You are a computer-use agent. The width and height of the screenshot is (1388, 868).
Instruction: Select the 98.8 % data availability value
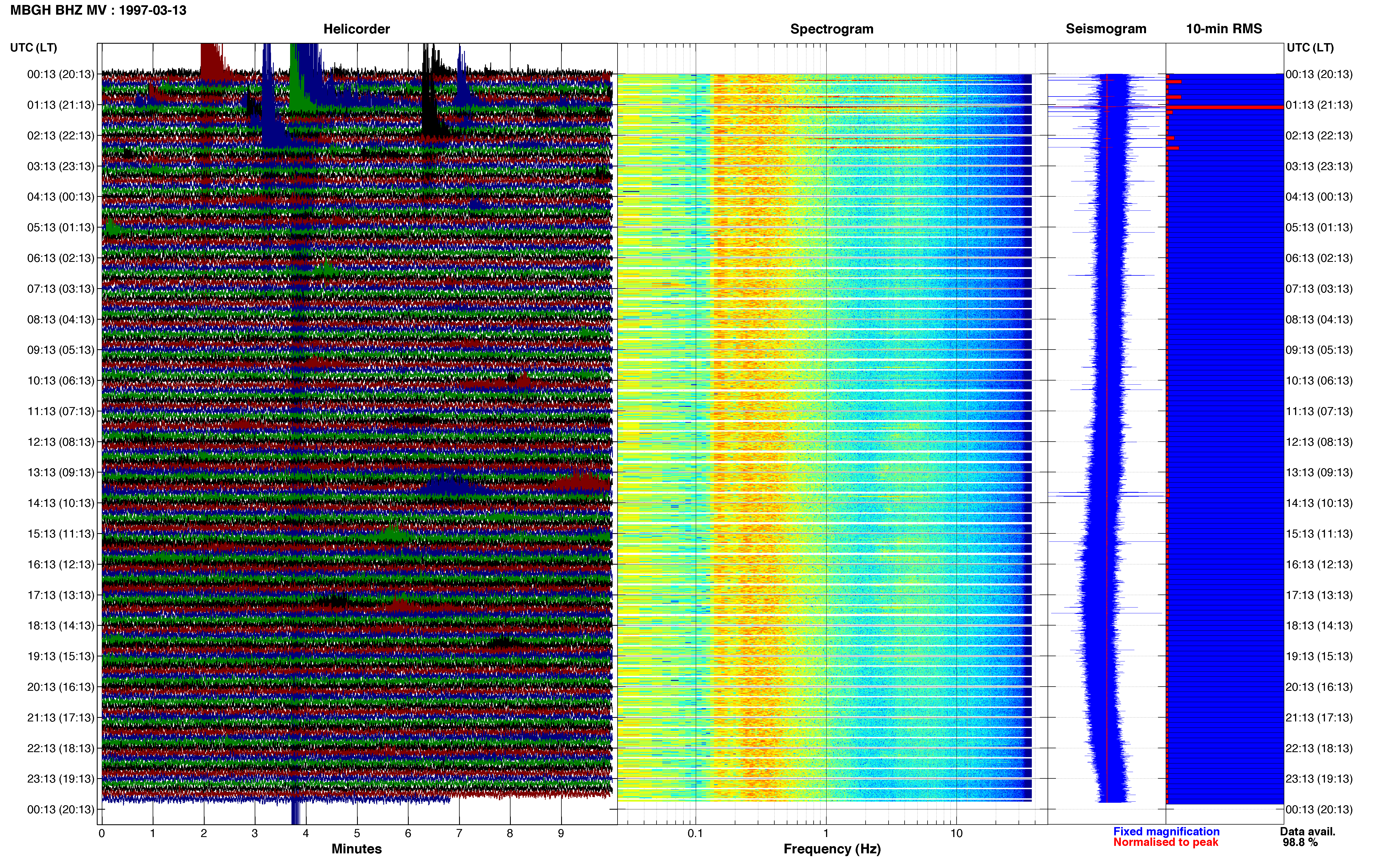[x=1300, y=842]
